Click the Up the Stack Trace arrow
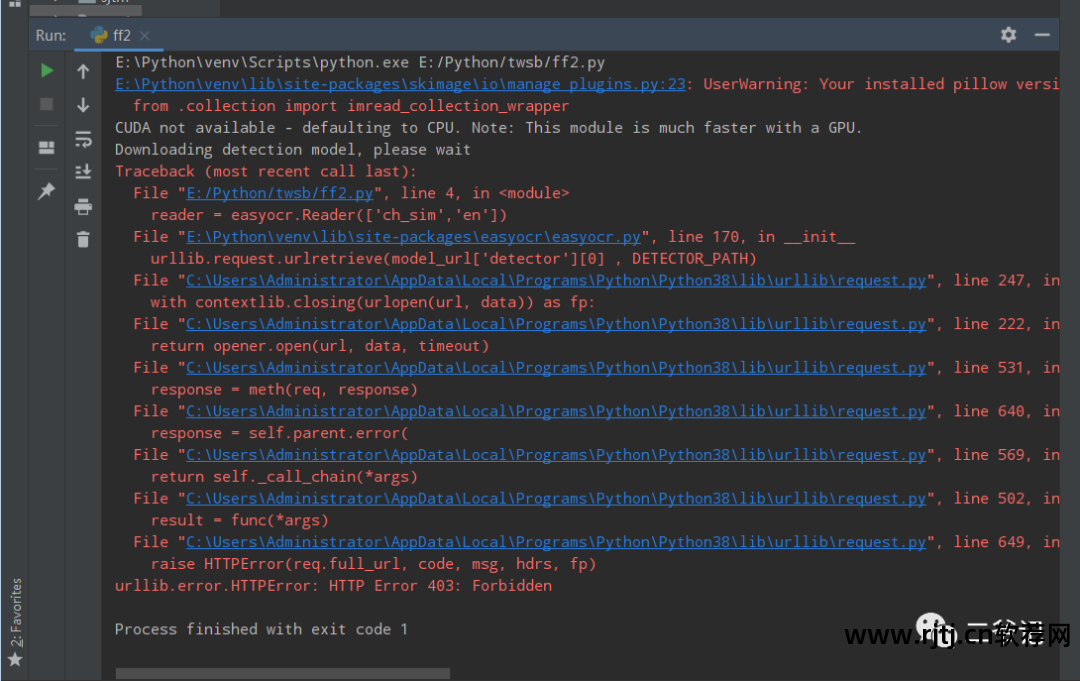Screen dimensions: 1080x681 (x=83, y=71)
